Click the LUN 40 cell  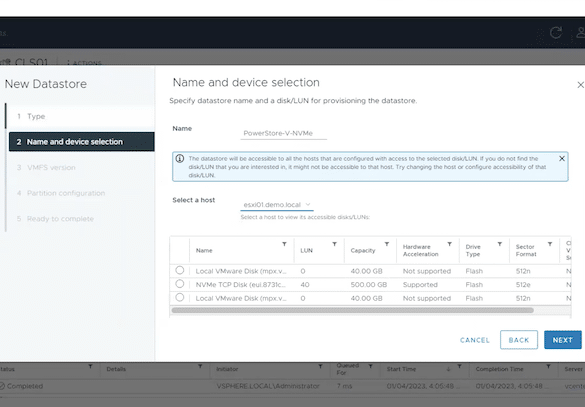[x=305, y=285]
